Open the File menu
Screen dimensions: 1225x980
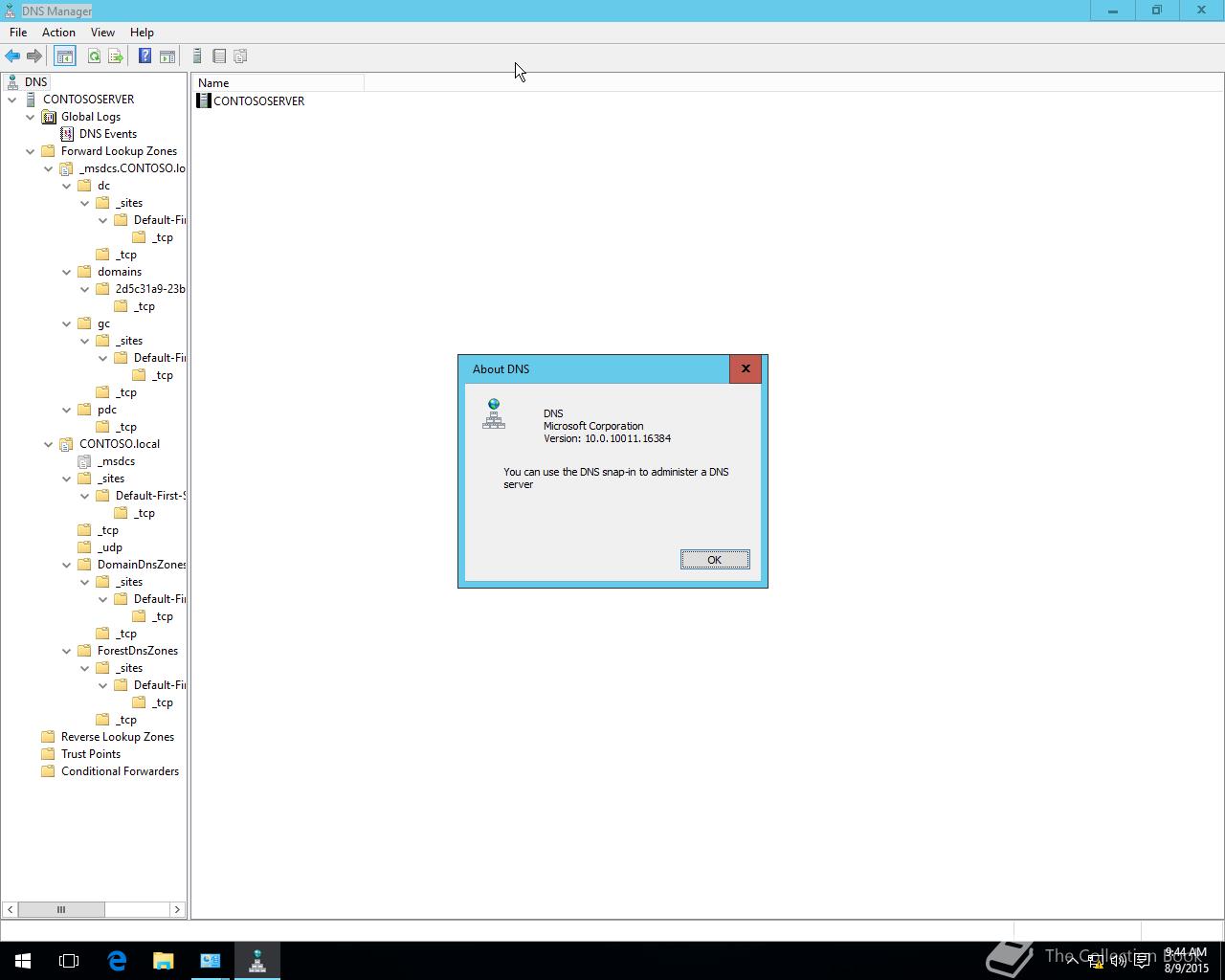[18, 33]
